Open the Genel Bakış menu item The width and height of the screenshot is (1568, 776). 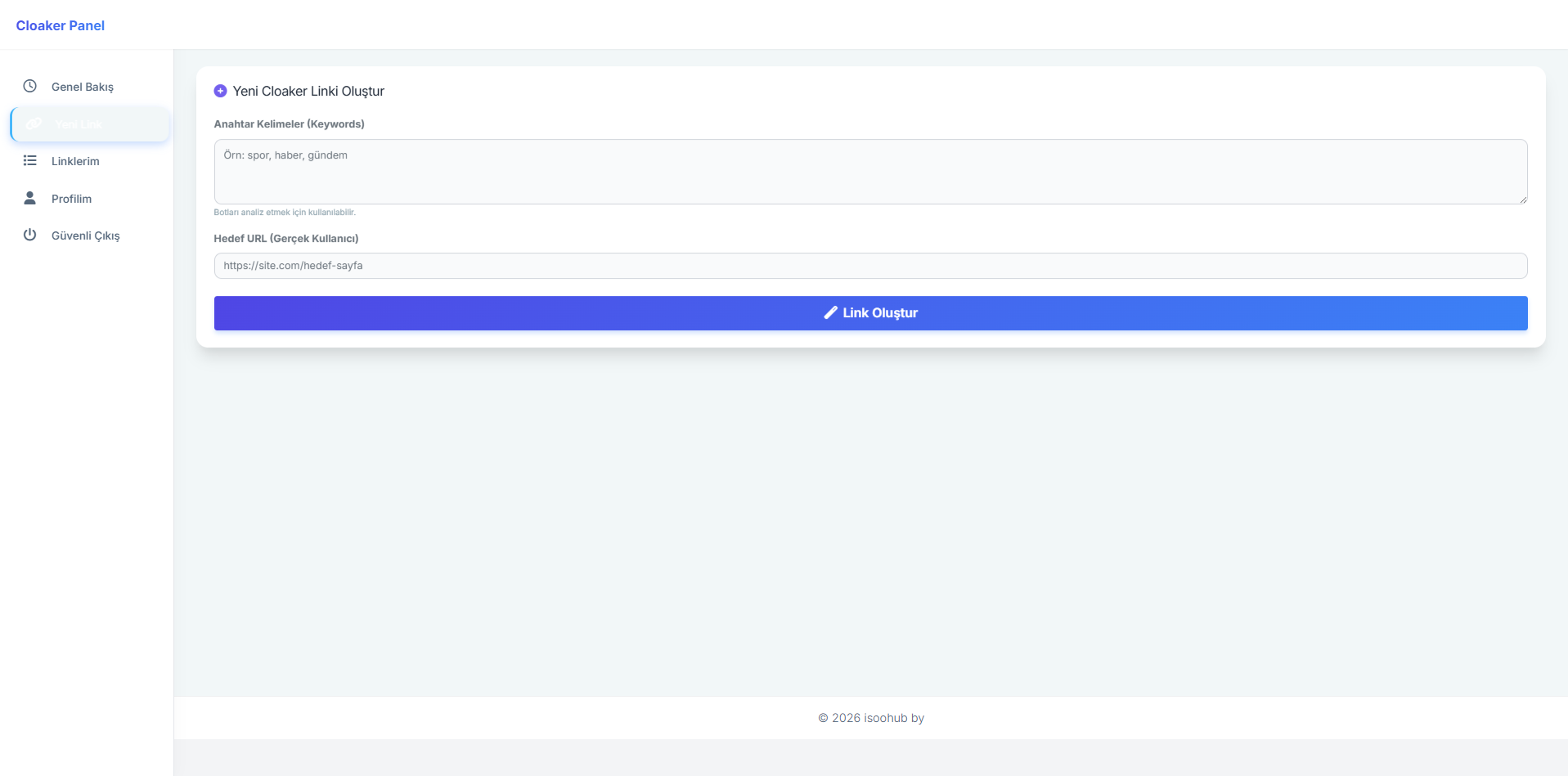point(83,87)
